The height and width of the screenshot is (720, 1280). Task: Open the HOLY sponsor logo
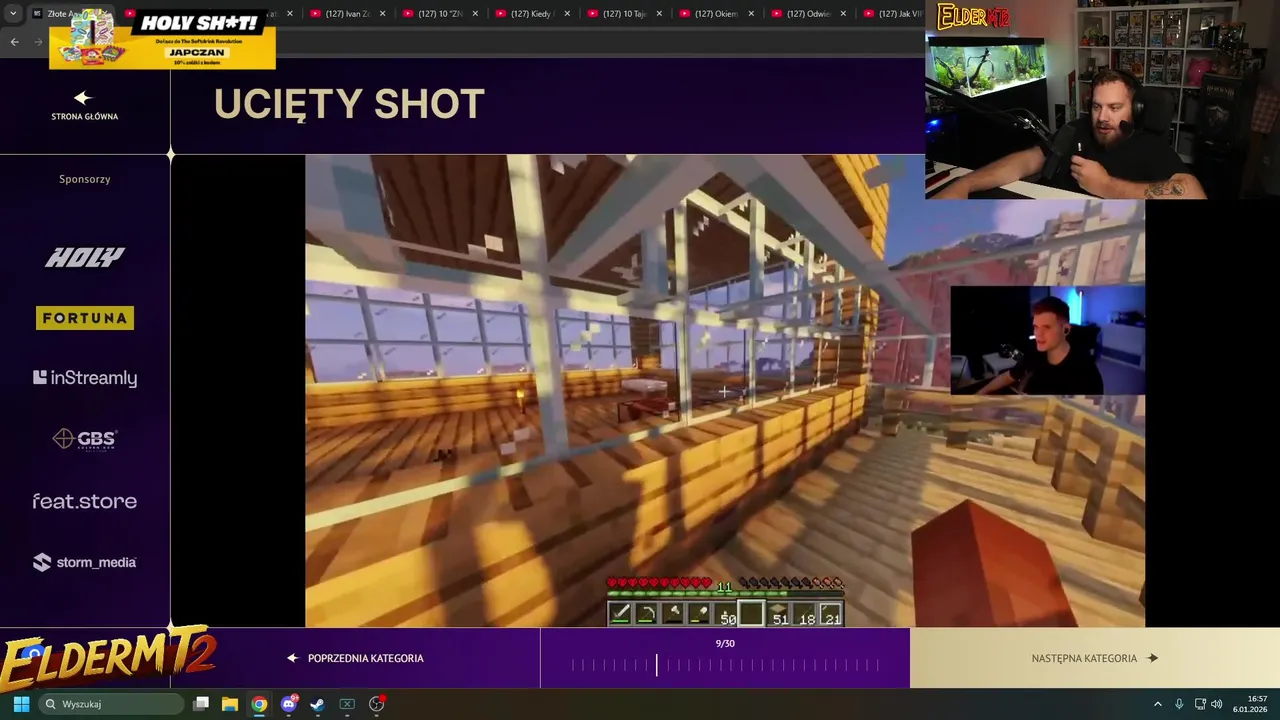[x=85, y=258]
